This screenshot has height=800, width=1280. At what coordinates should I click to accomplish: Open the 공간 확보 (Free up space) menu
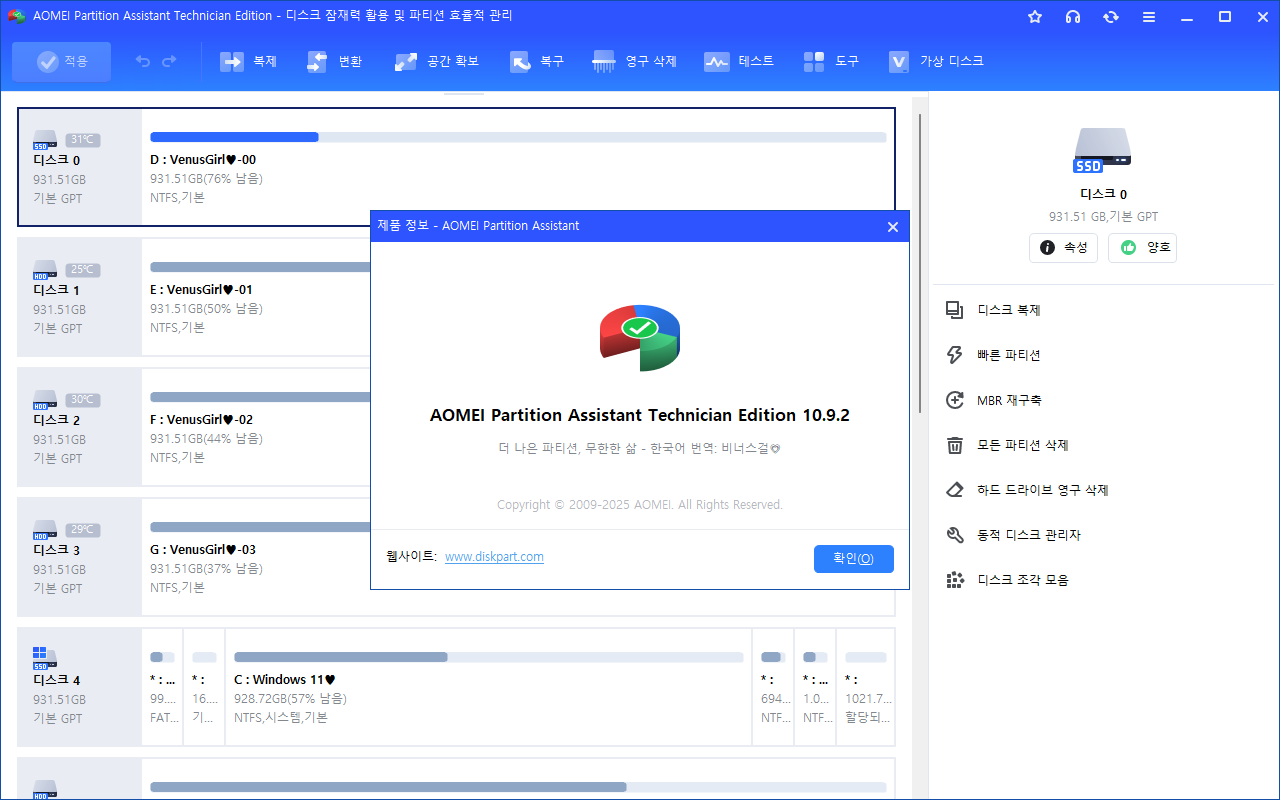coord(437,62)
